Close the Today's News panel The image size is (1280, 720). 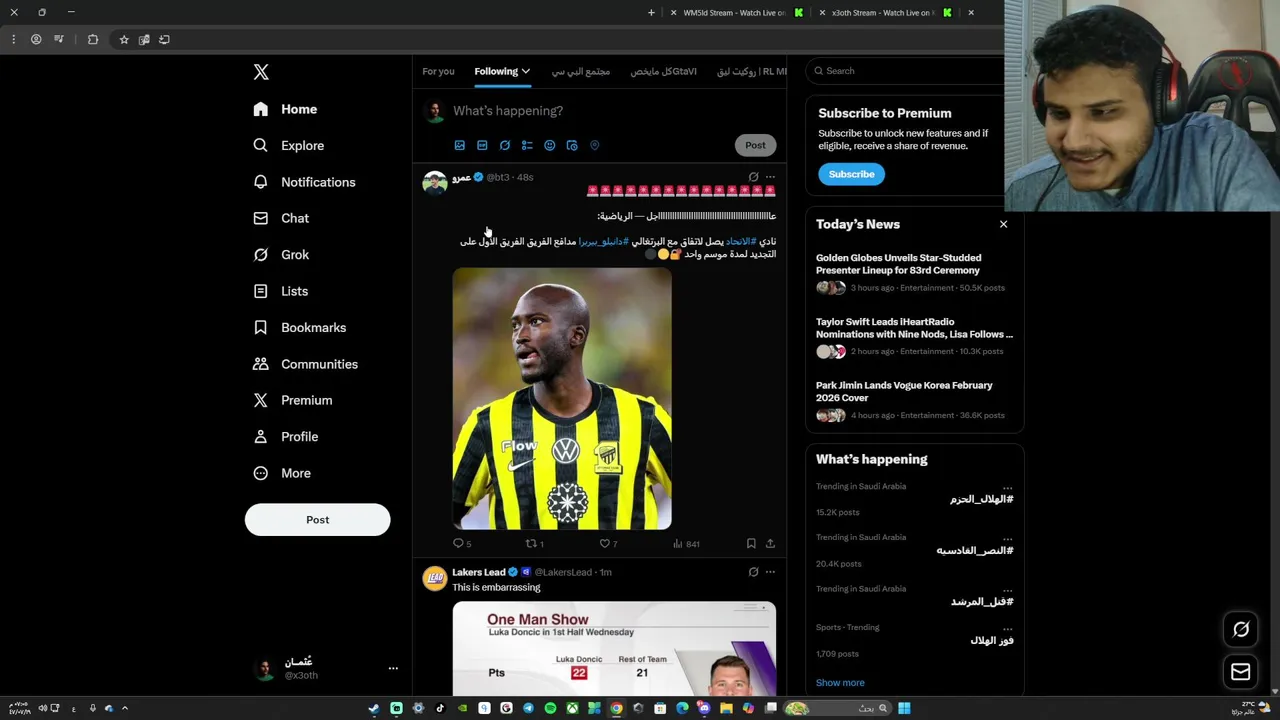tap(1003, 224)
